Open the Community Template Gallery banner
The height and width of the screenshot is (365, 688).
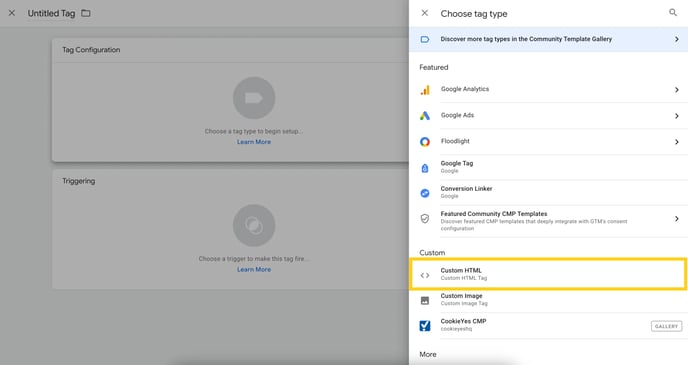coord(548,39)
